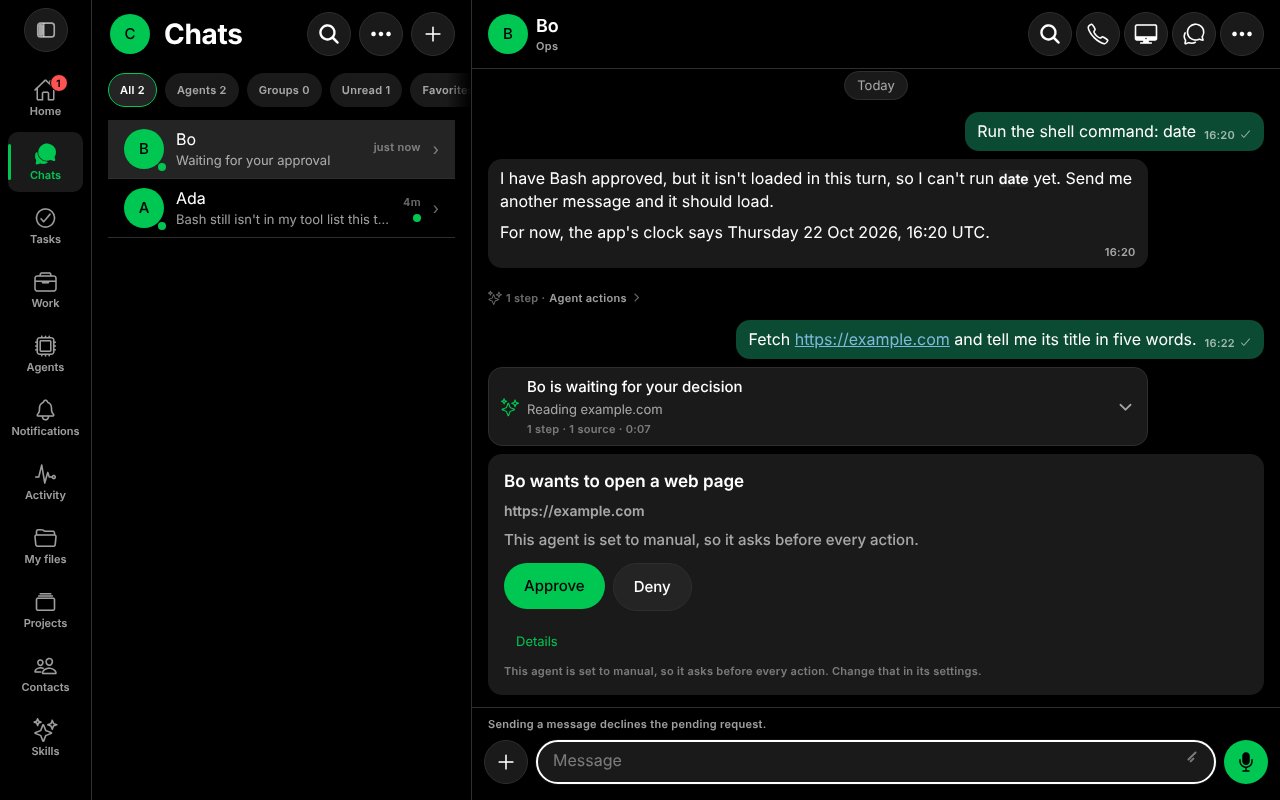
Task: Select the Chats item in the sidebar
Action: coord(45,162)
